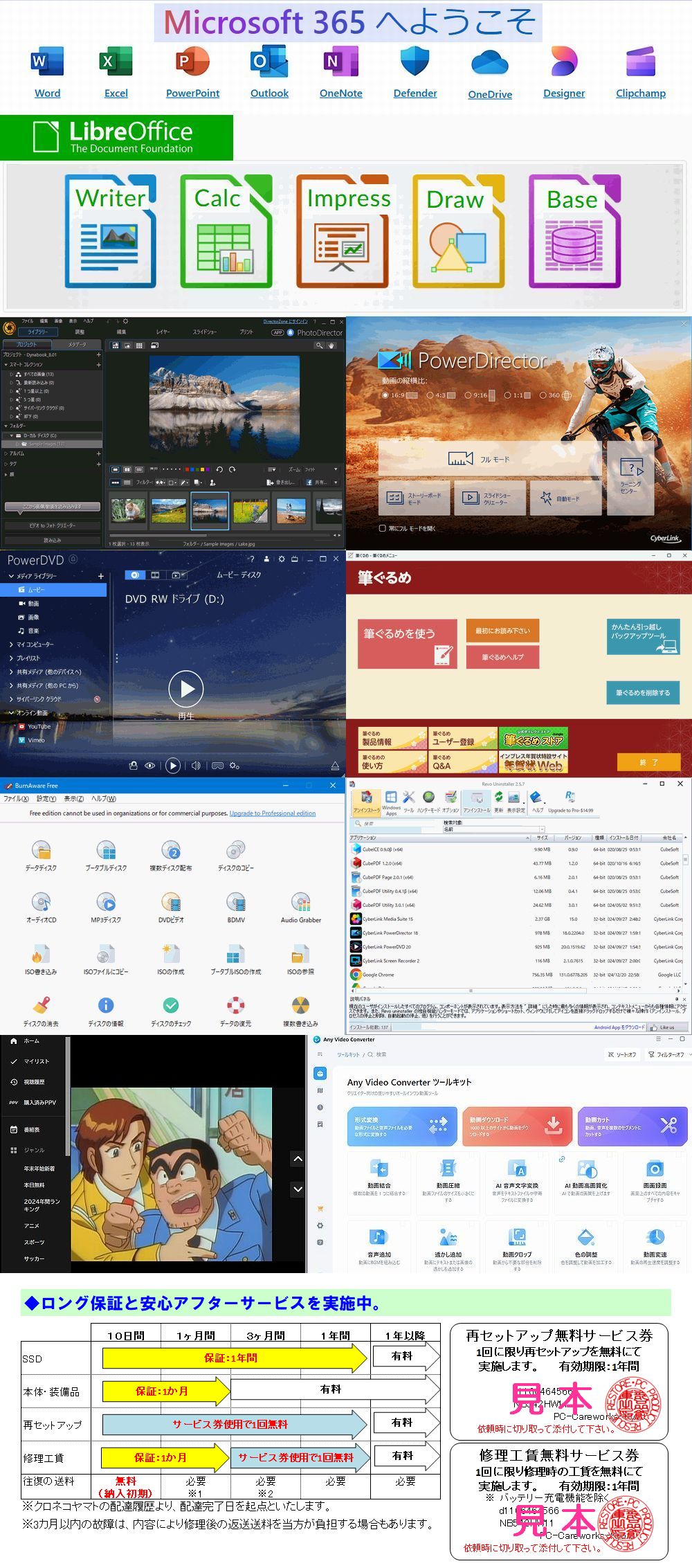Open the 設定(Z) menu in BurnAware
The image size is (692, 1568).
point(46,798)
